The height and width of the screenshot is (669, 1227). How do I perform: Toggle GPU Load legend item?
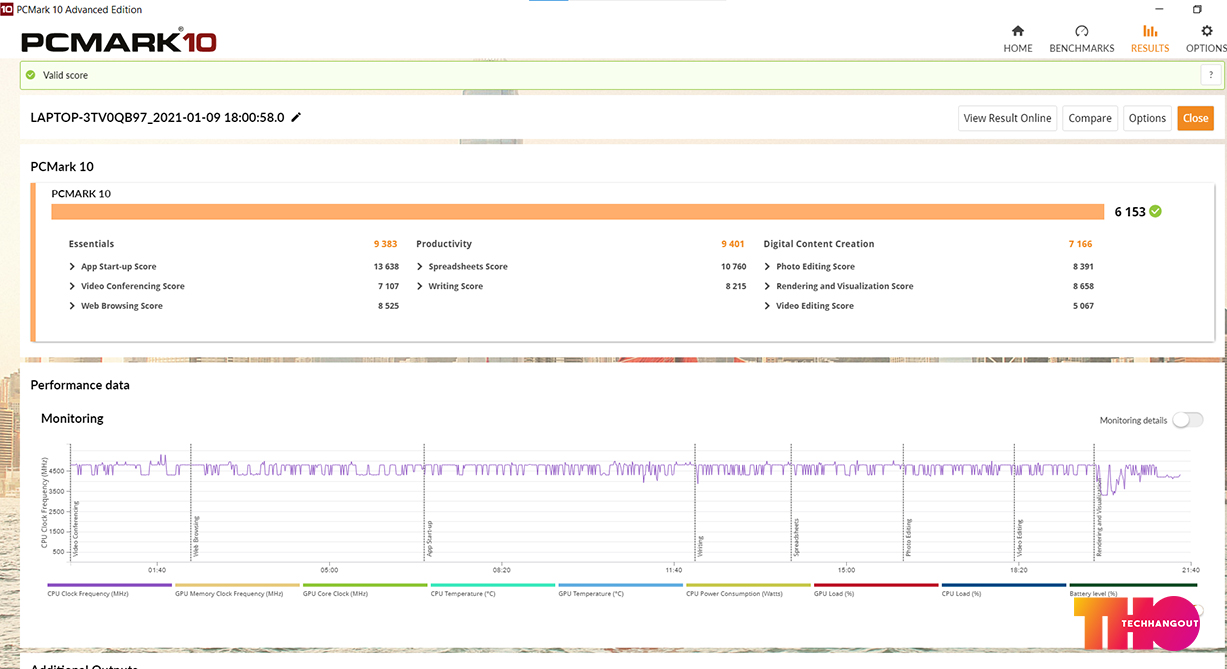click(x=876, y=589)
